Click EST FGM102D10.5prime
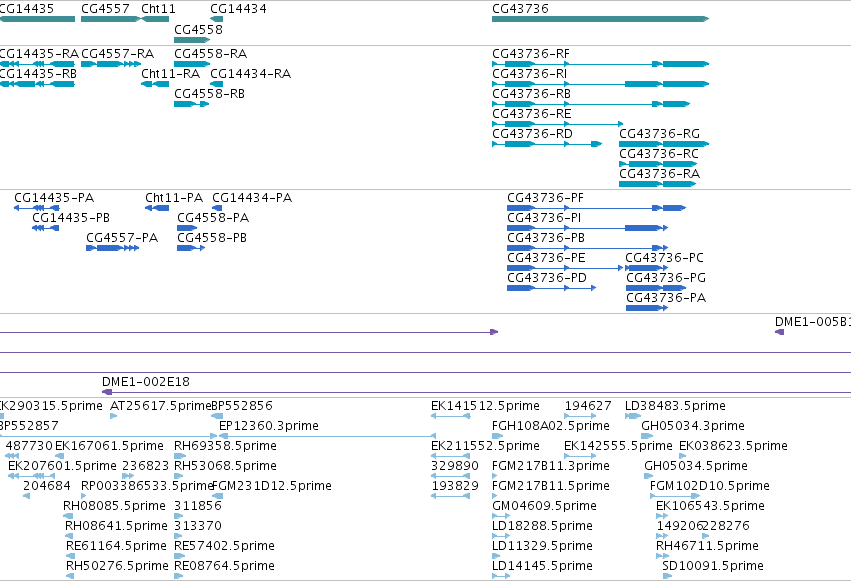 (x=675, y=496)
